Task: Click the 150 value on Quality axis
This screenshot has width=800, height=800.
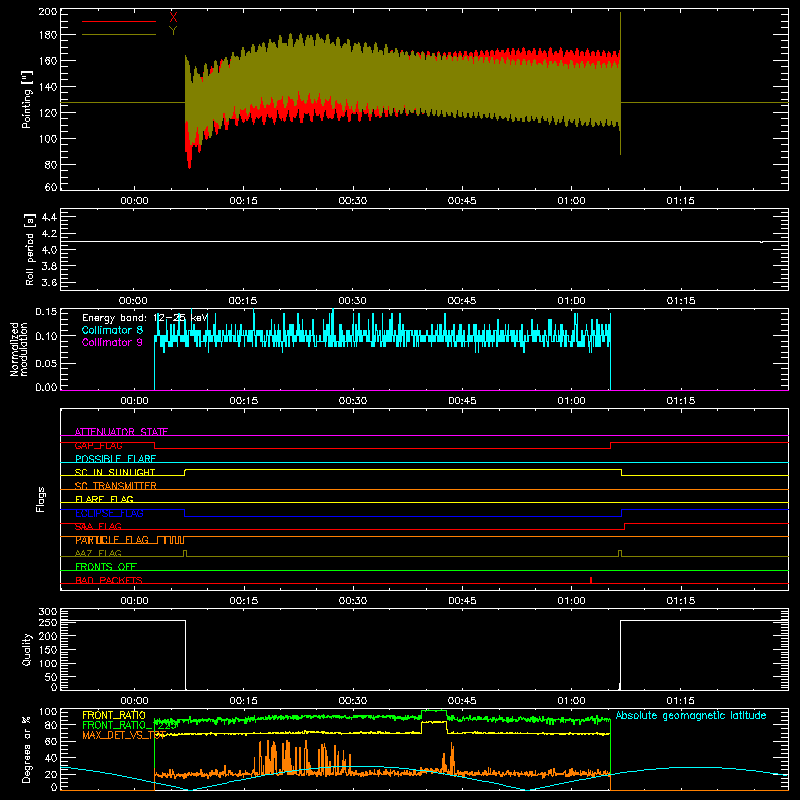Action: point(48,650)
